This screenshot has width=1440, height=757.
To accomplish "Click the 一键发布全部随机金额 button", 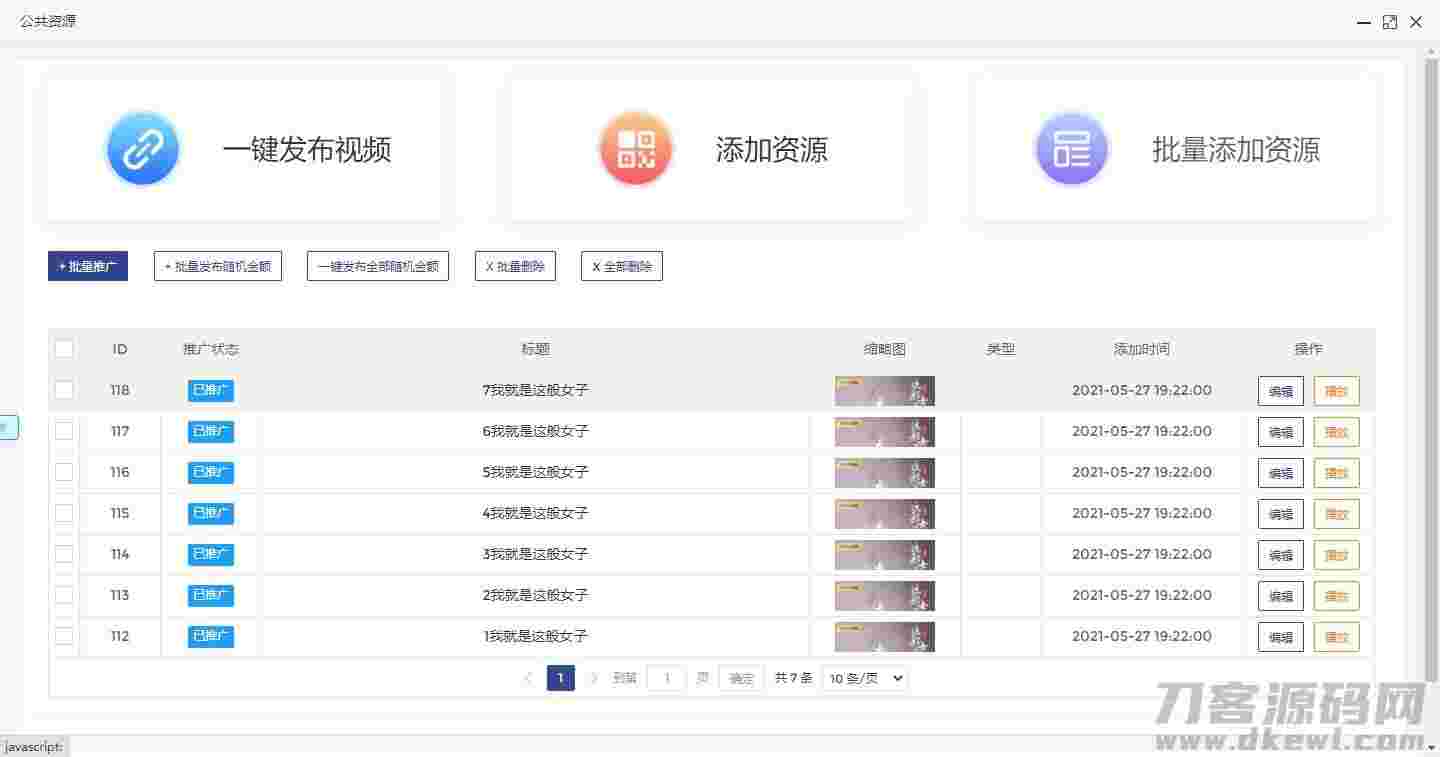I will (x=377, y=266).
